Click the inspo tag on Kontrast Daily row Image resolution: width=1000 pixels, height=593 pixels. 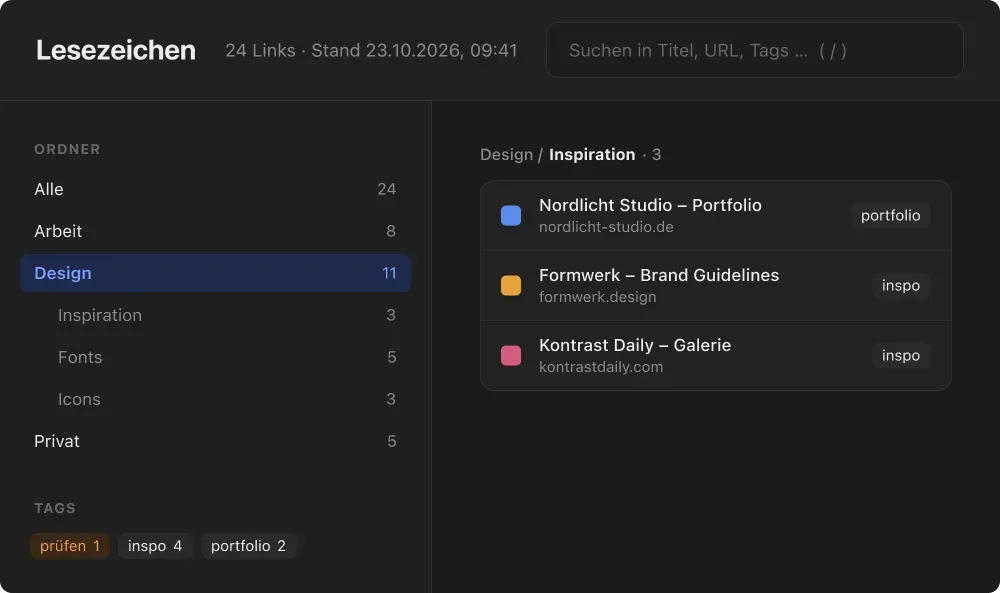(901, 356)
